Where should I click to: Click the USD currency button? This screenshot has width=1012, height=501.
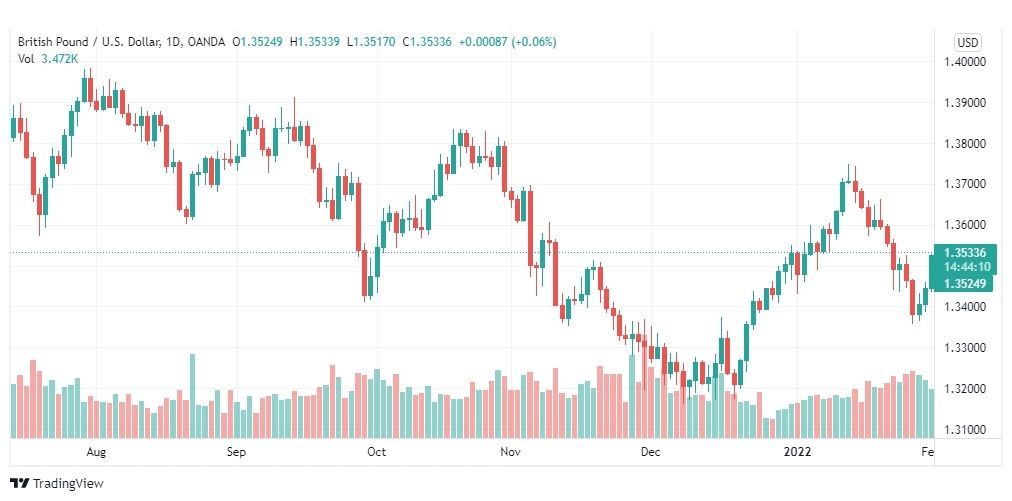click(x=967, y=43)
